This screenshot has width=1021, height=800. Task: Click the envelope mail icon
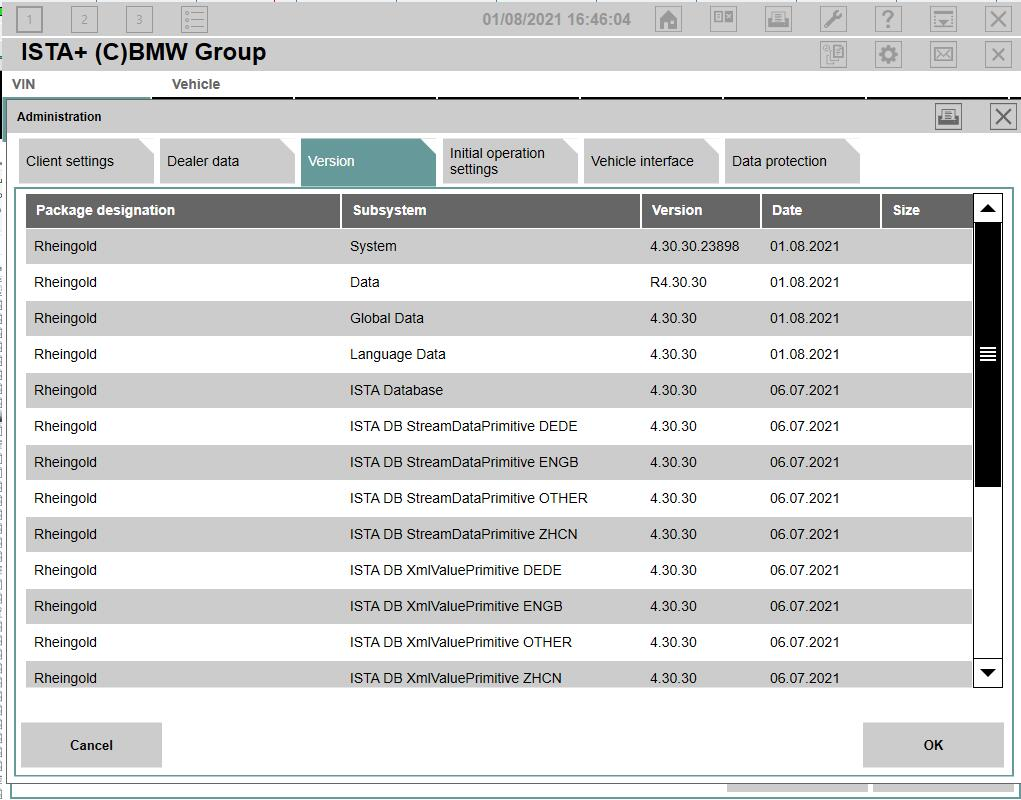pos(943,54)
